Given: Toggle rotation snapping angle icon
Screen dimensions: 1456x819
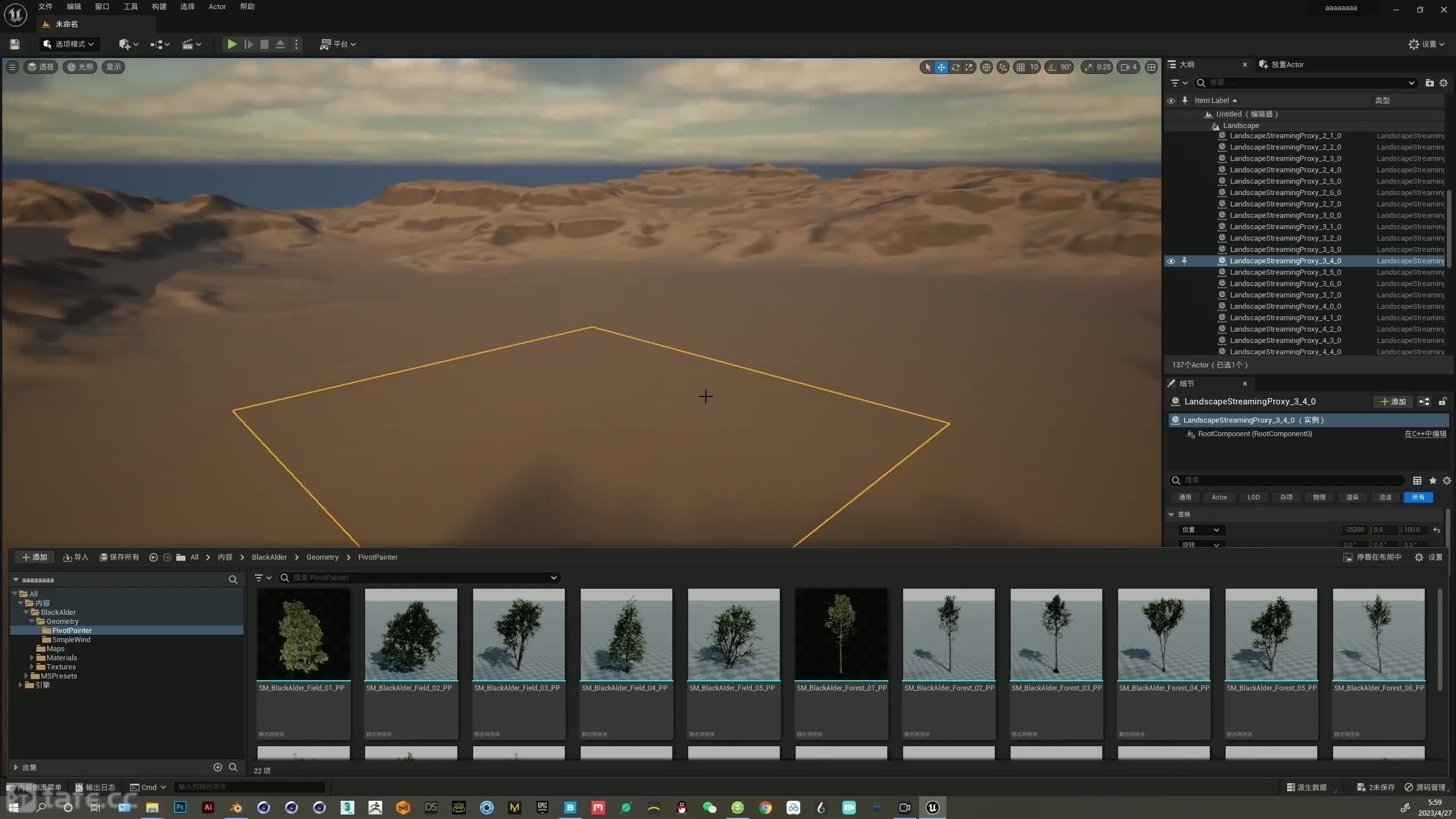Looking at the screenshot, I should click(x=1052, y=67).
